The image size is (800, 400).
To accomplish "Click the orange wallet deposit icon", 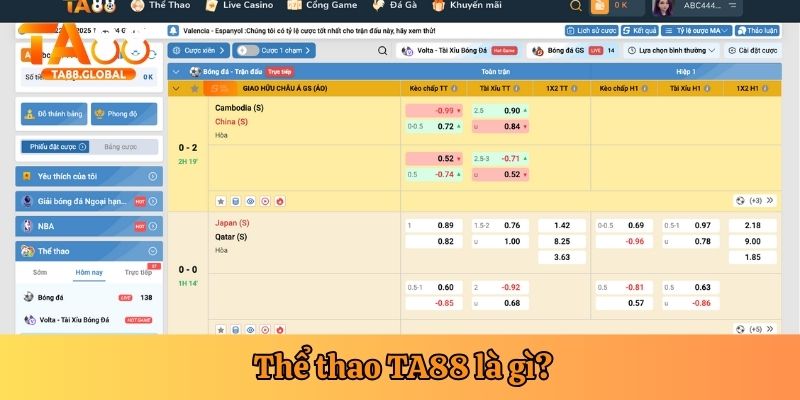I will (x=599, y=6).
